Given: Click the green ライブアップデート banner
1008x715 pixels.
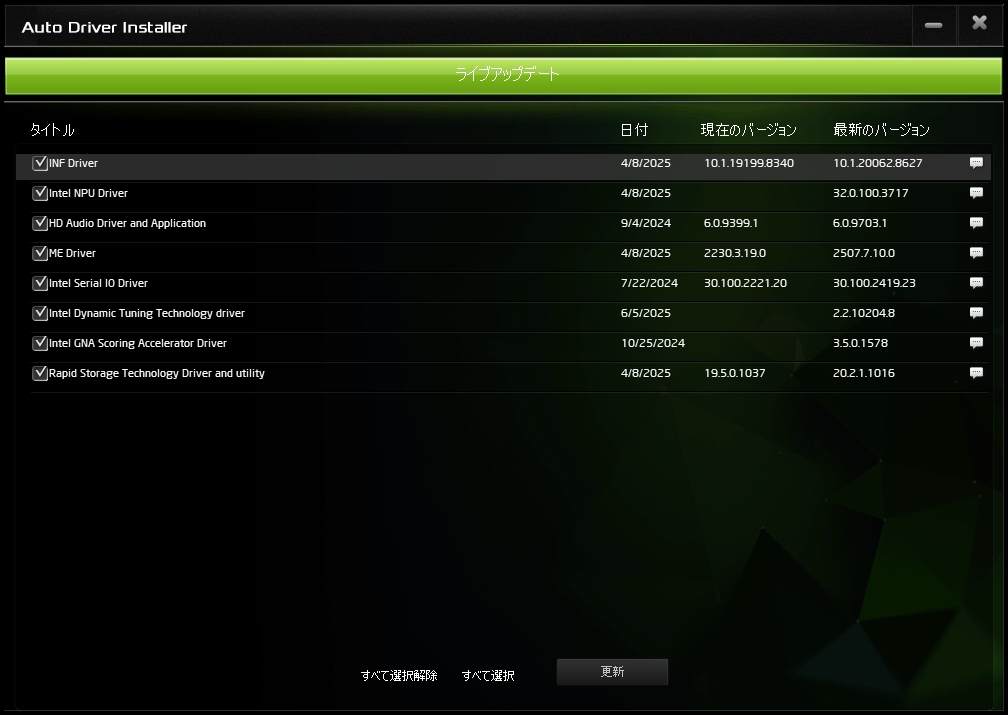Looking at the screenshot, I should click(x=503, y=76).
